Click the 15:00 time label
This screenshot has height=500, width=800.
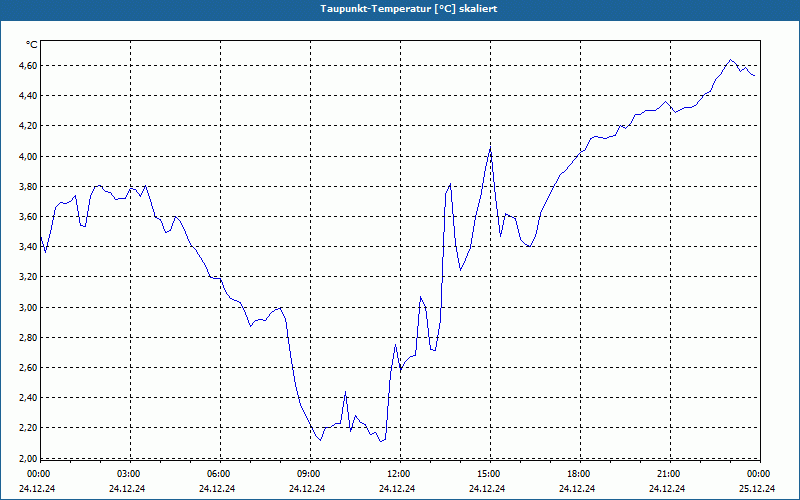click(x=490, y=474)
